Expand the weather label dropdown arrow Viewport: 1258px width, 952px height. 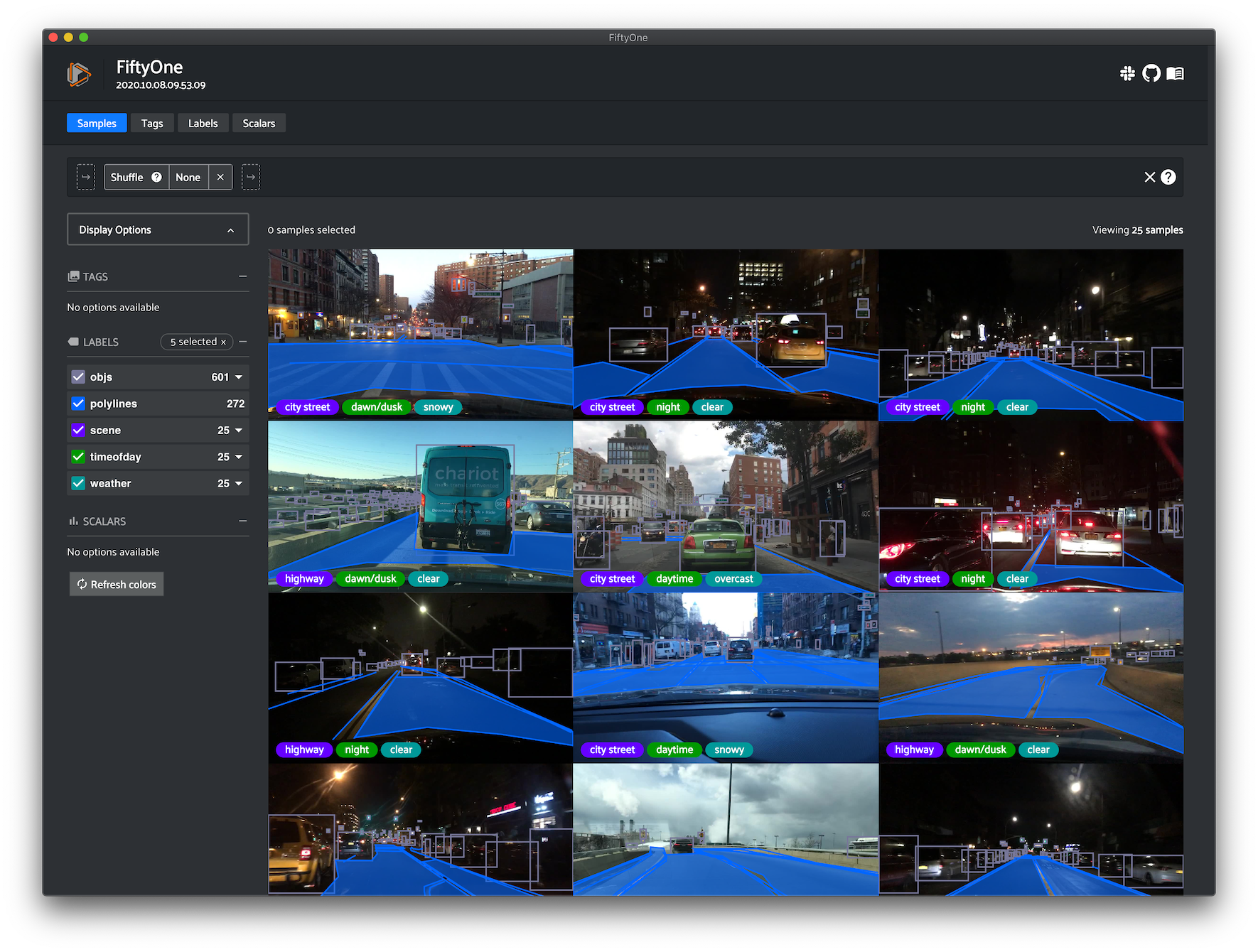tap(239, 483)
